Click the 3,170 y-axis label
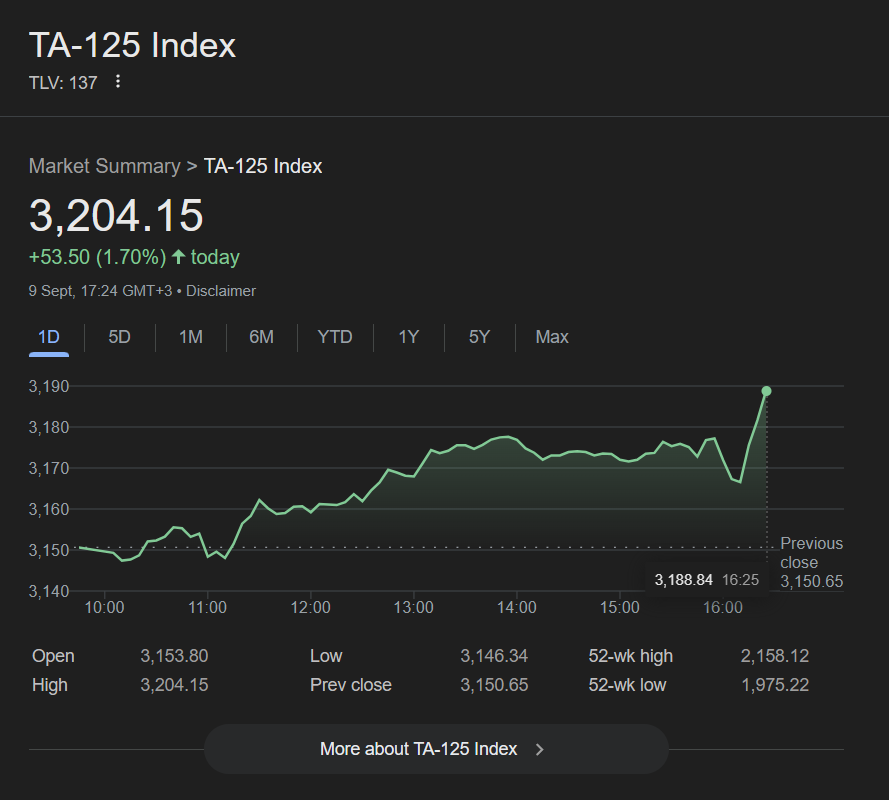The width and height of the screenshot is (889, 800). click(49, 468)
